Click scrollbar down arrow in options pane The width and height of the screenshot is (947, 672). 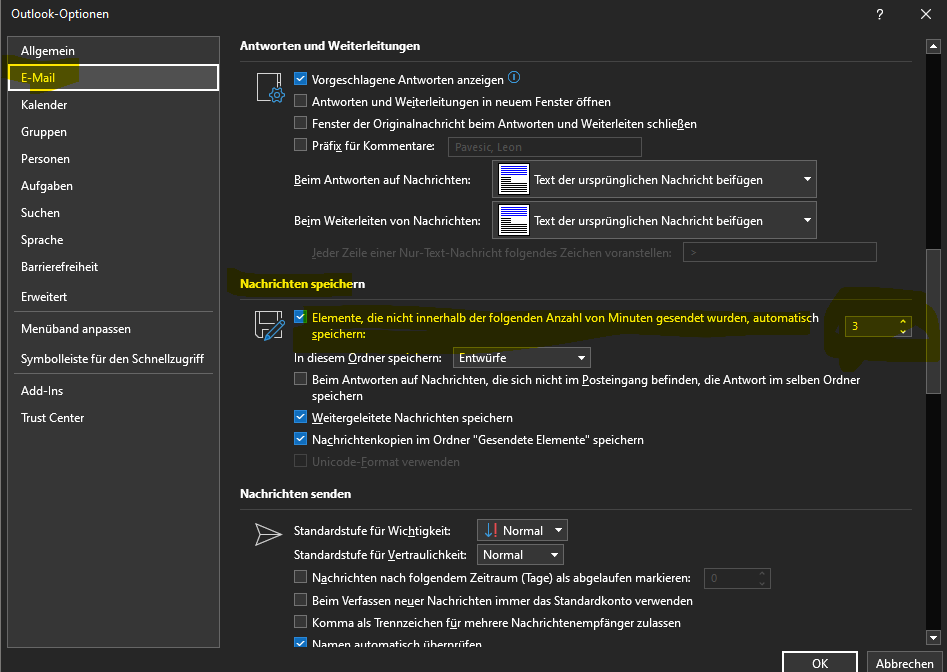[x=933, y=637]
